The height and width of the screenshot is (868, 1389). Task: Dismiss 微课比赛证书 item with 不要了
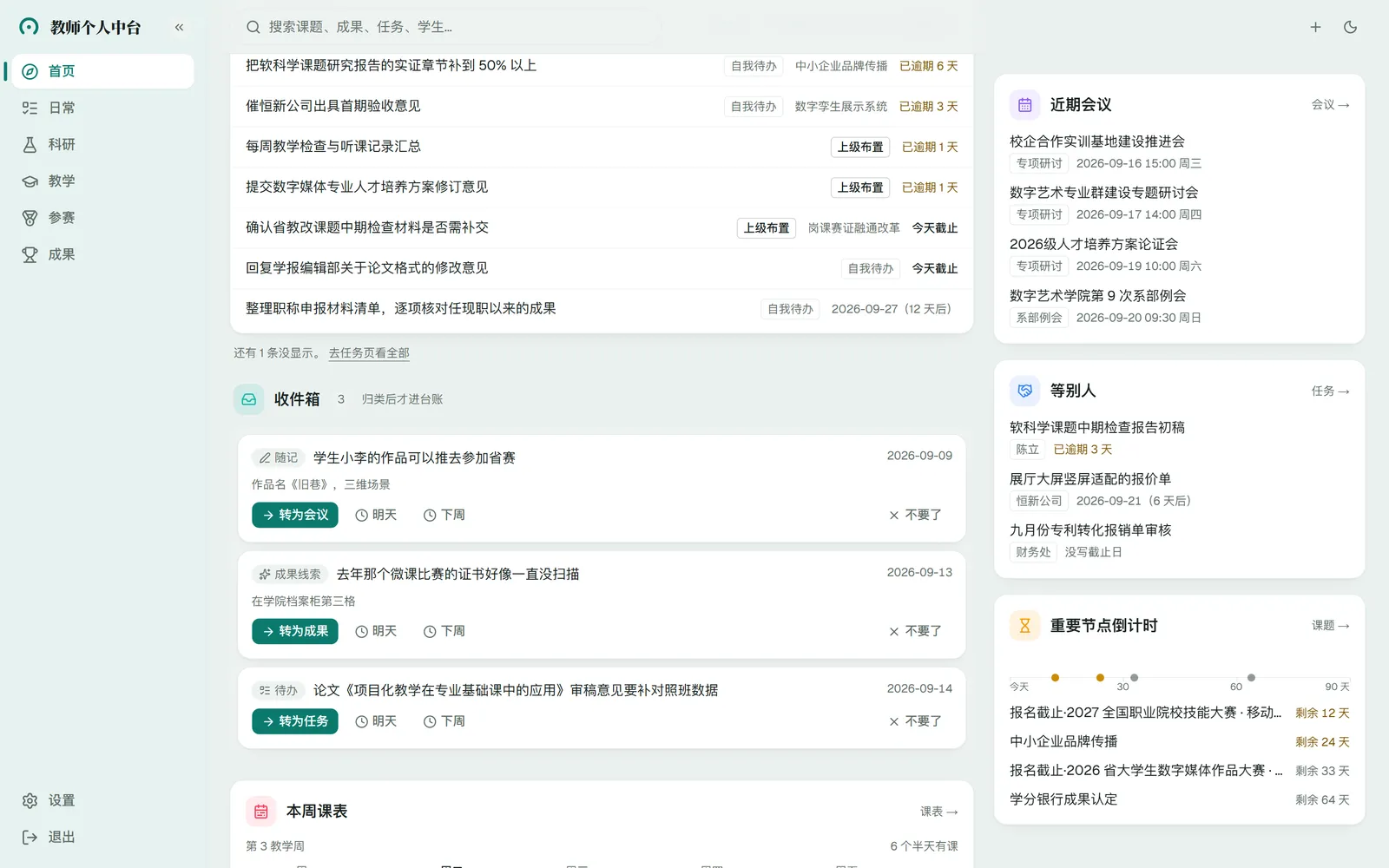pyautogui.click(x=915, y=631)
